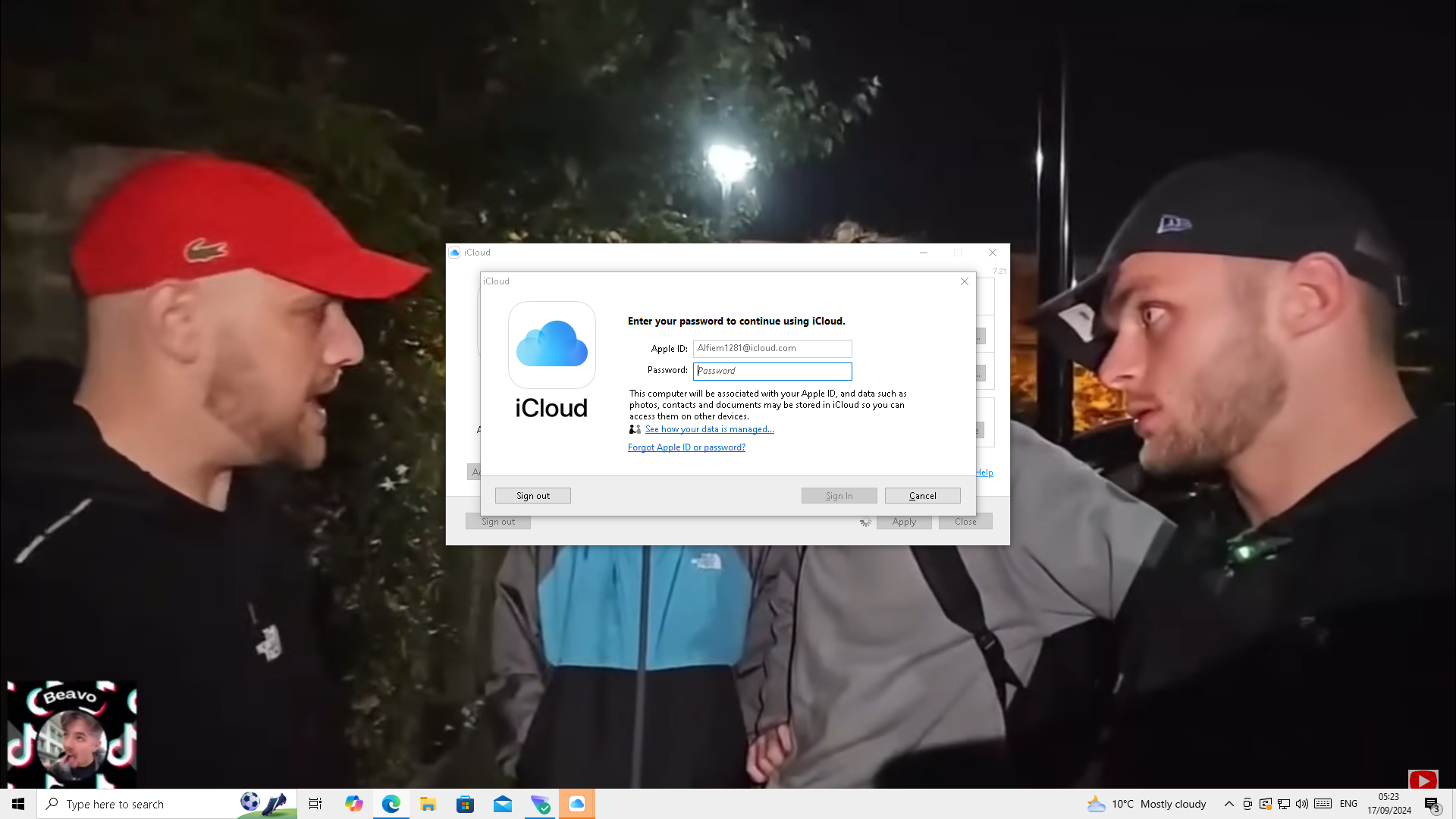Click the Apple ID field
Screen dimensions: 1456x819
(772, 348)
